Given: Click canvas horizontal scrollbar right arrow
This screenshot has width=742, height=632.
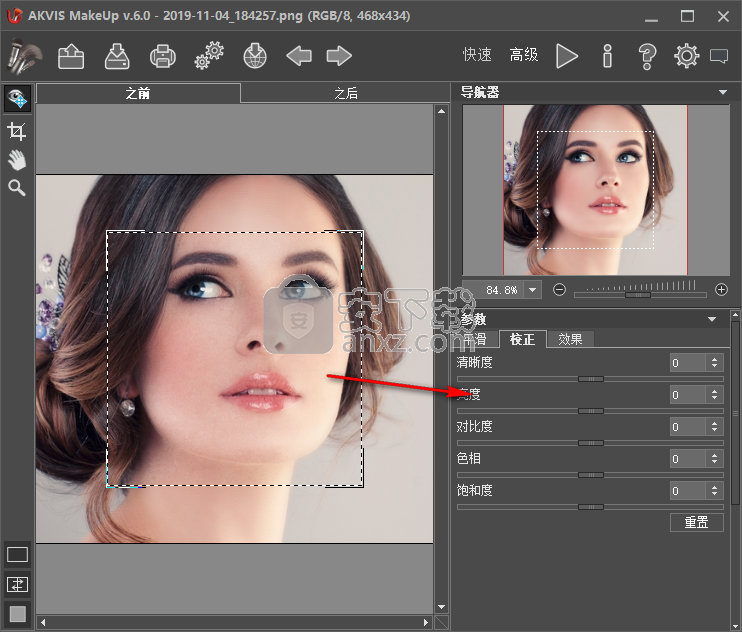Looking at the screenshot, I should pyautogui.click(x=426, y=622).
